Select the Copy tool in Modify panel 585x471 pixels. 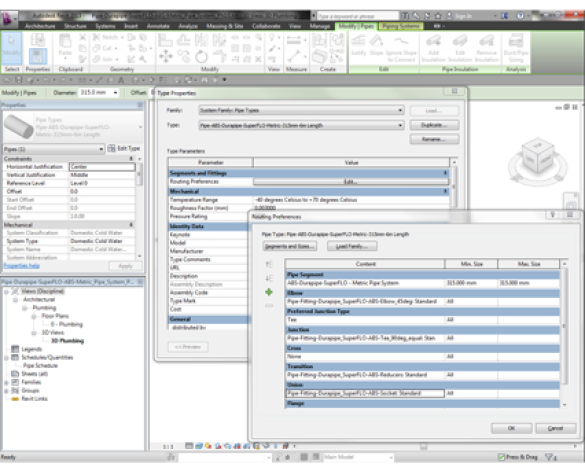(x=183, y=56)
